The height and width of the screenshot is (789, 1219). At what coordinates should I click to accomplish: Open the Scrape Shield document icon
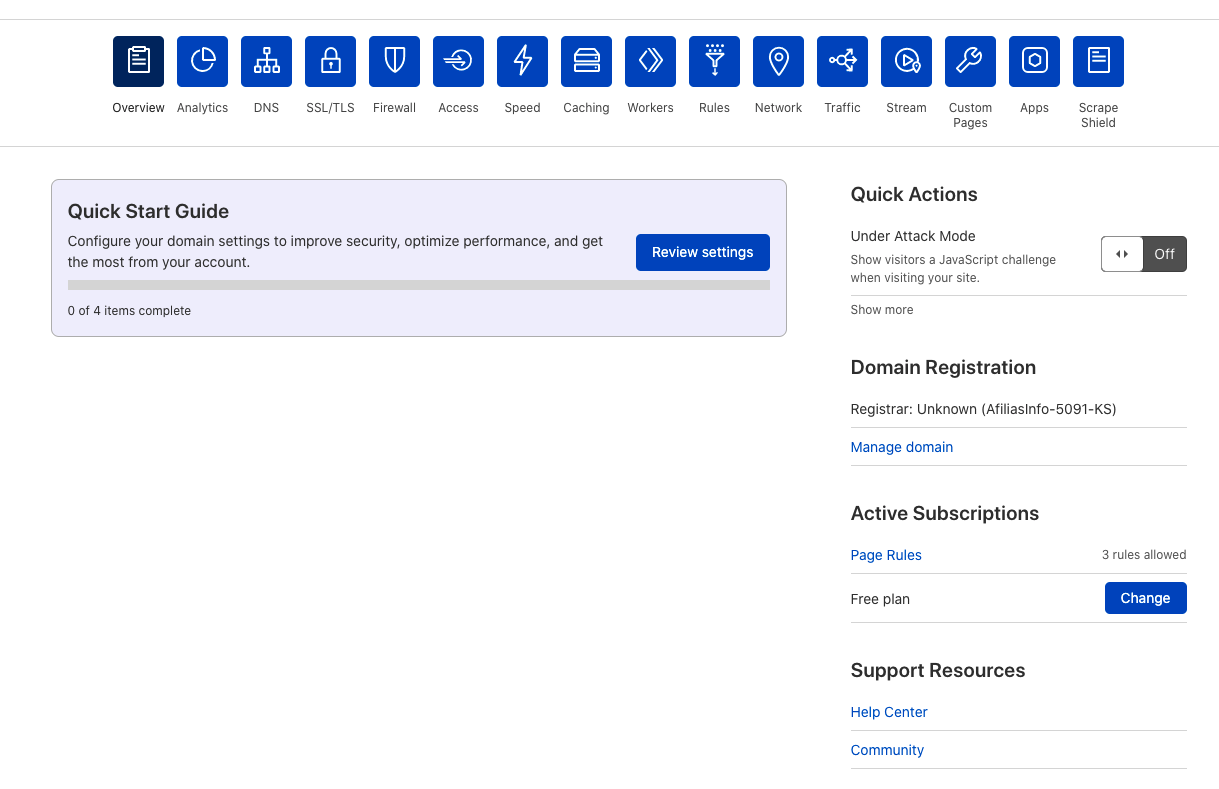[1098, 61]
